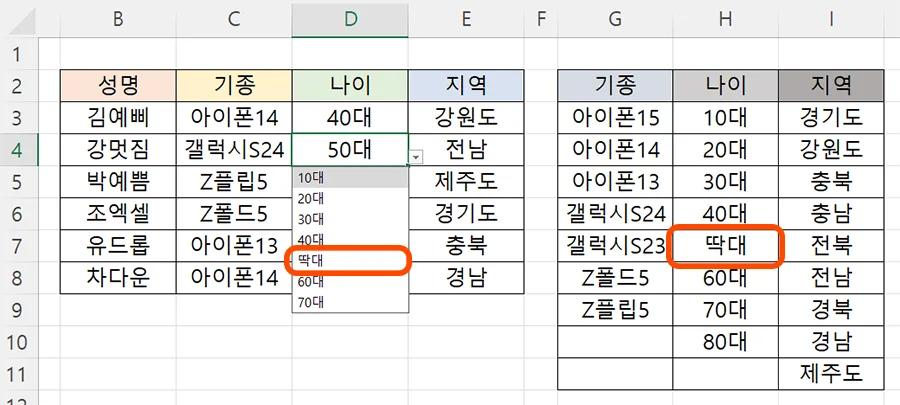Viewport: 900px width, 405px height.
Task: Click the active cell showing 50대
Action: point(350,150)
